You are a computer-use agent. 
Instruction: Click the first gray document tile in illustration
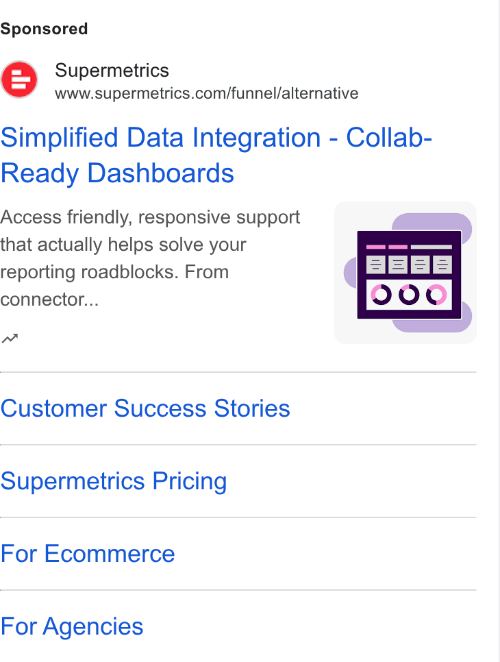point(375,265)
